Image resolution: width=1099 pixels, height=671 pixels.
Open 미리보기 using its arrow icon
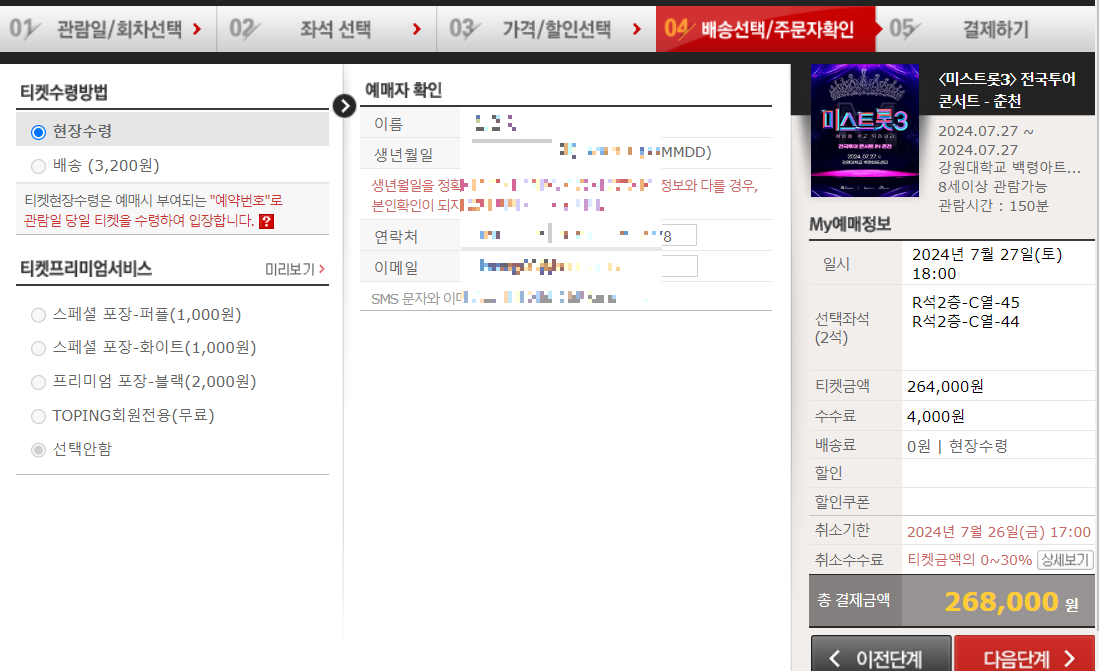[x=322, y=268]
